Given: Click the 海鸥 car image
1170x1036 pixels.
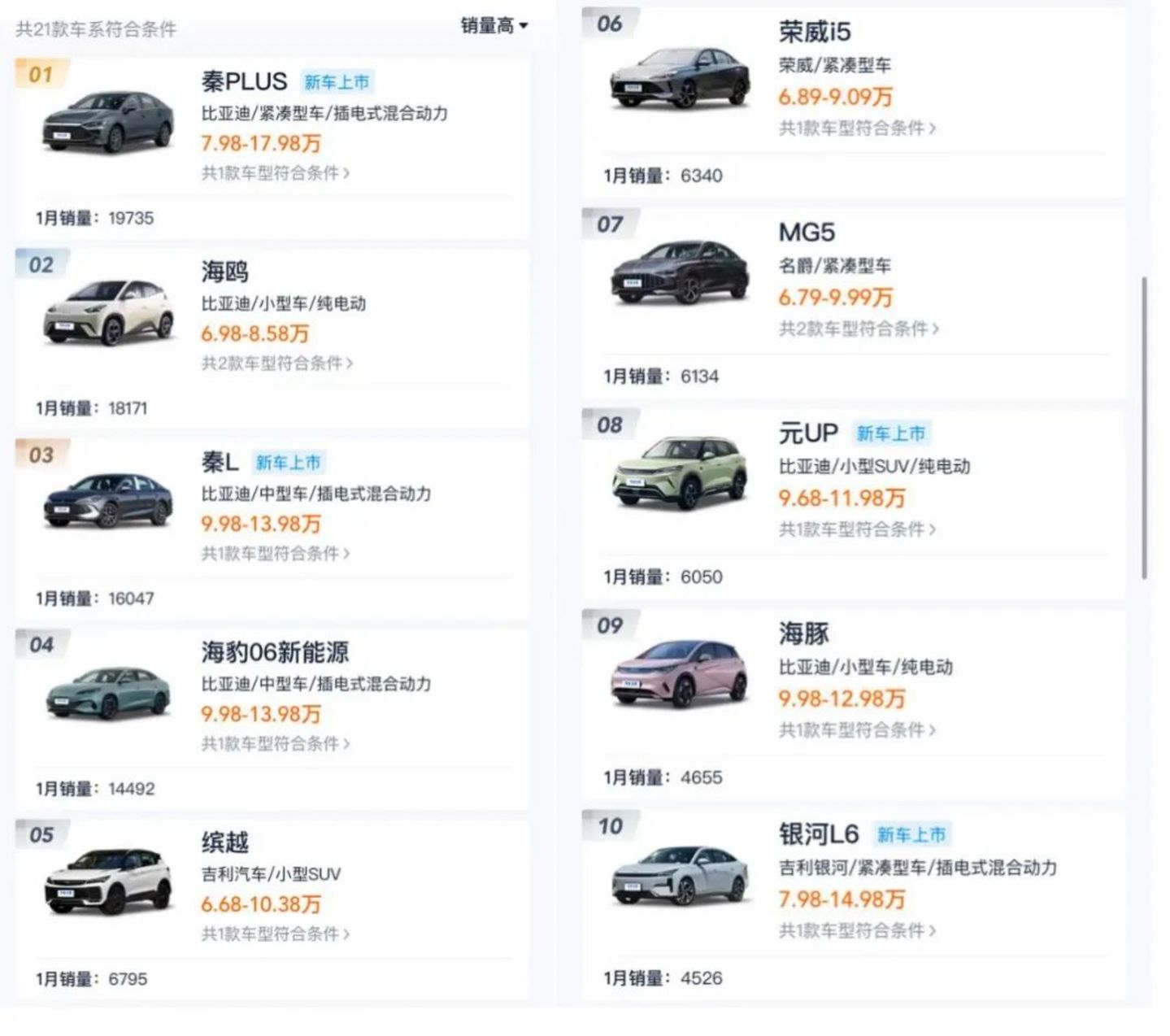Looking at the screenshot, I should pos(108,312).
